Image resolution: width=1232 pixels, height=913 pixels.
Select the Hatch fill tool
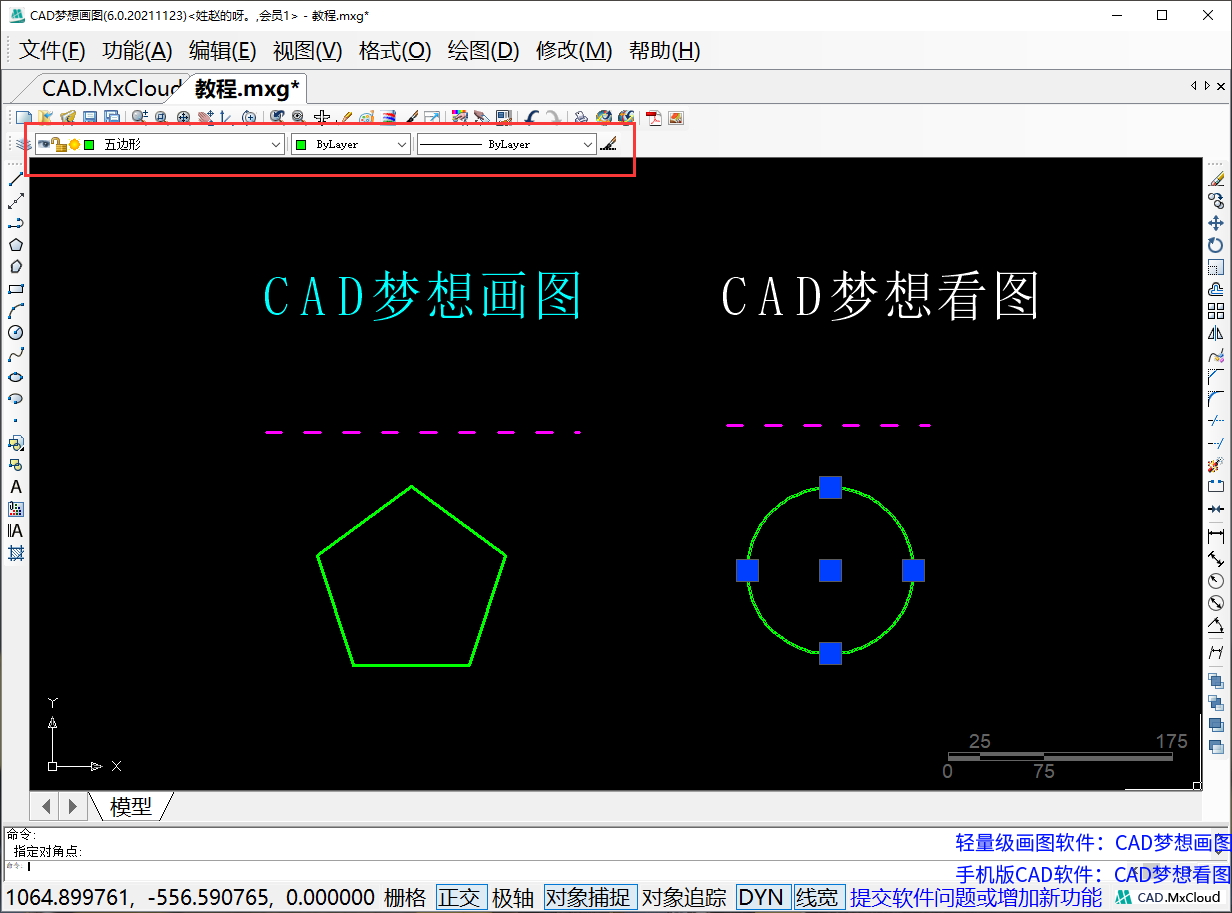point(16,553)
